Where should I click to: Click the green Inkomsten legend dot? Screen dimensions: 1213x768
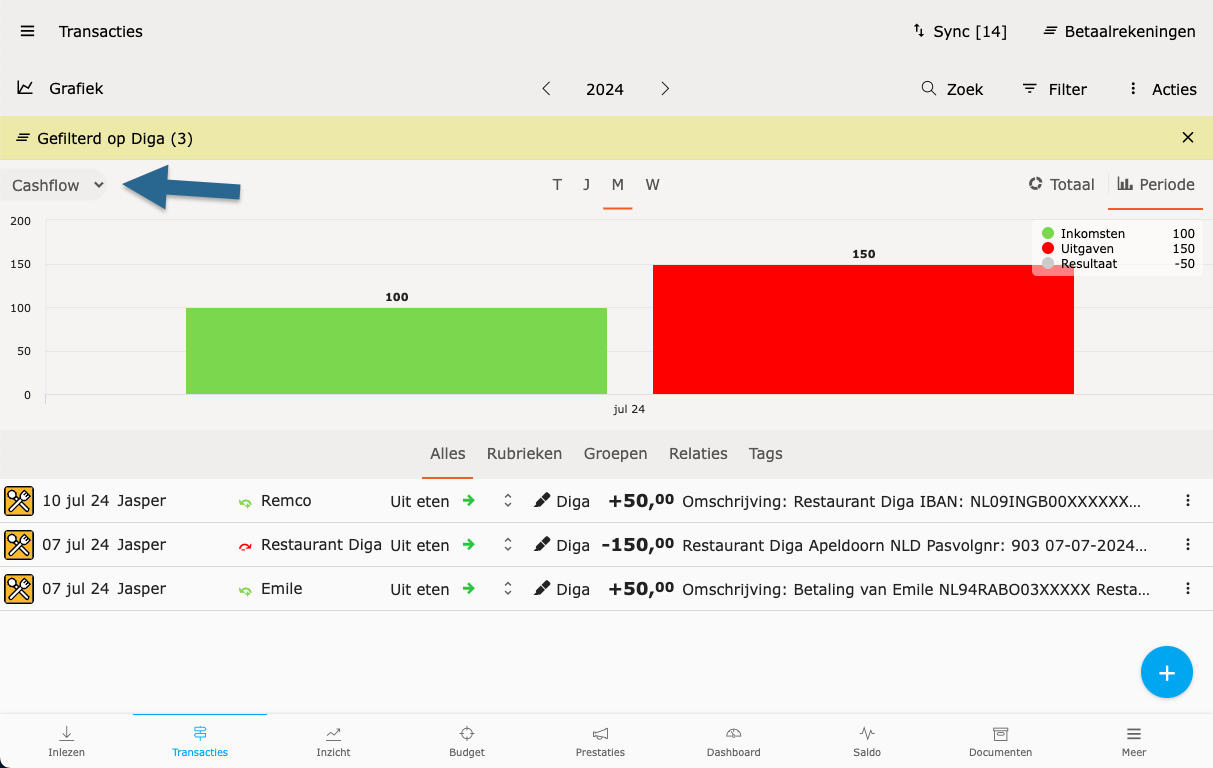(x=1048, y=233)
